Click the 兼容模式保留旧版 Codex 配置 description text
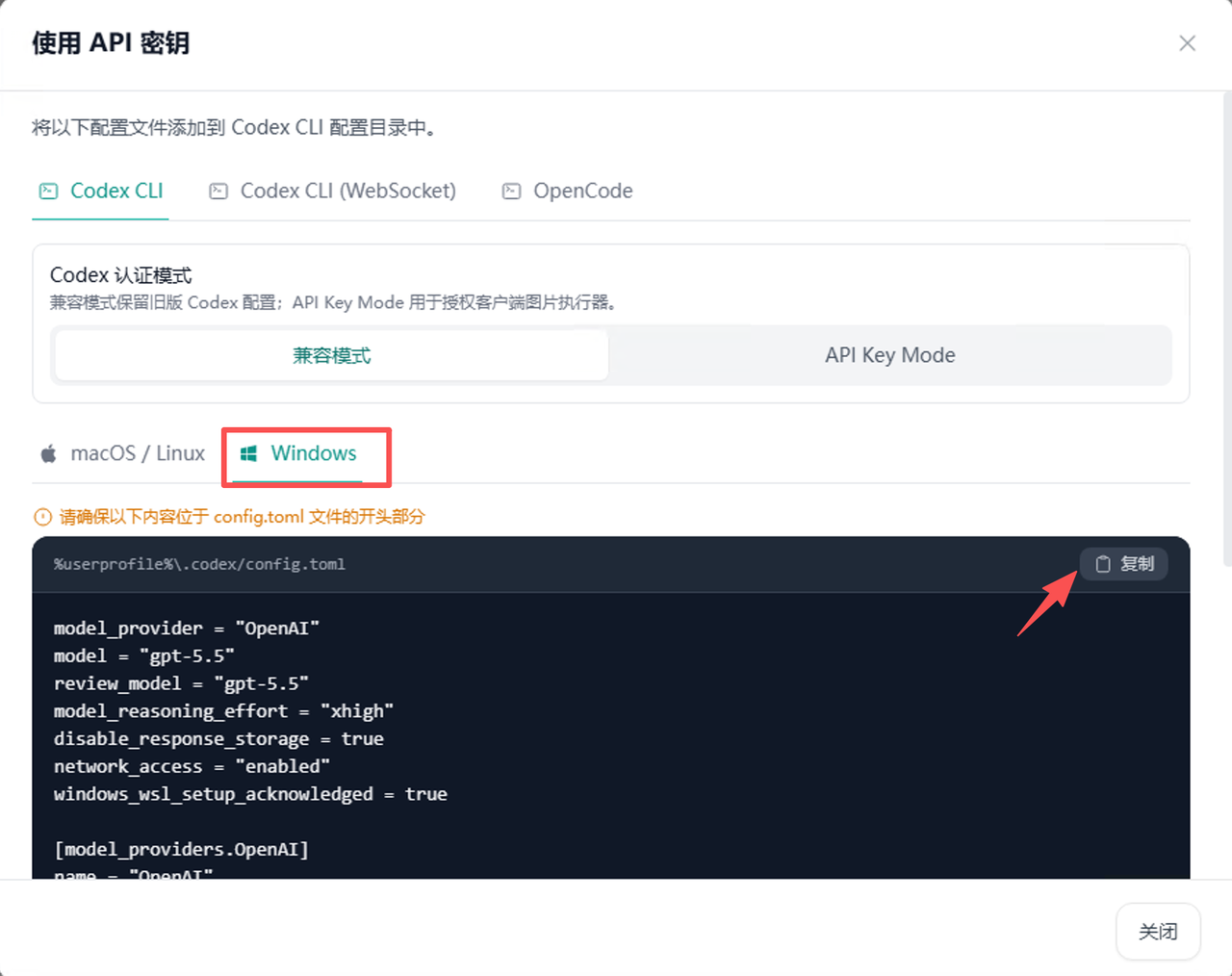This screenshot has height=976, width=1232. (333, 302)
